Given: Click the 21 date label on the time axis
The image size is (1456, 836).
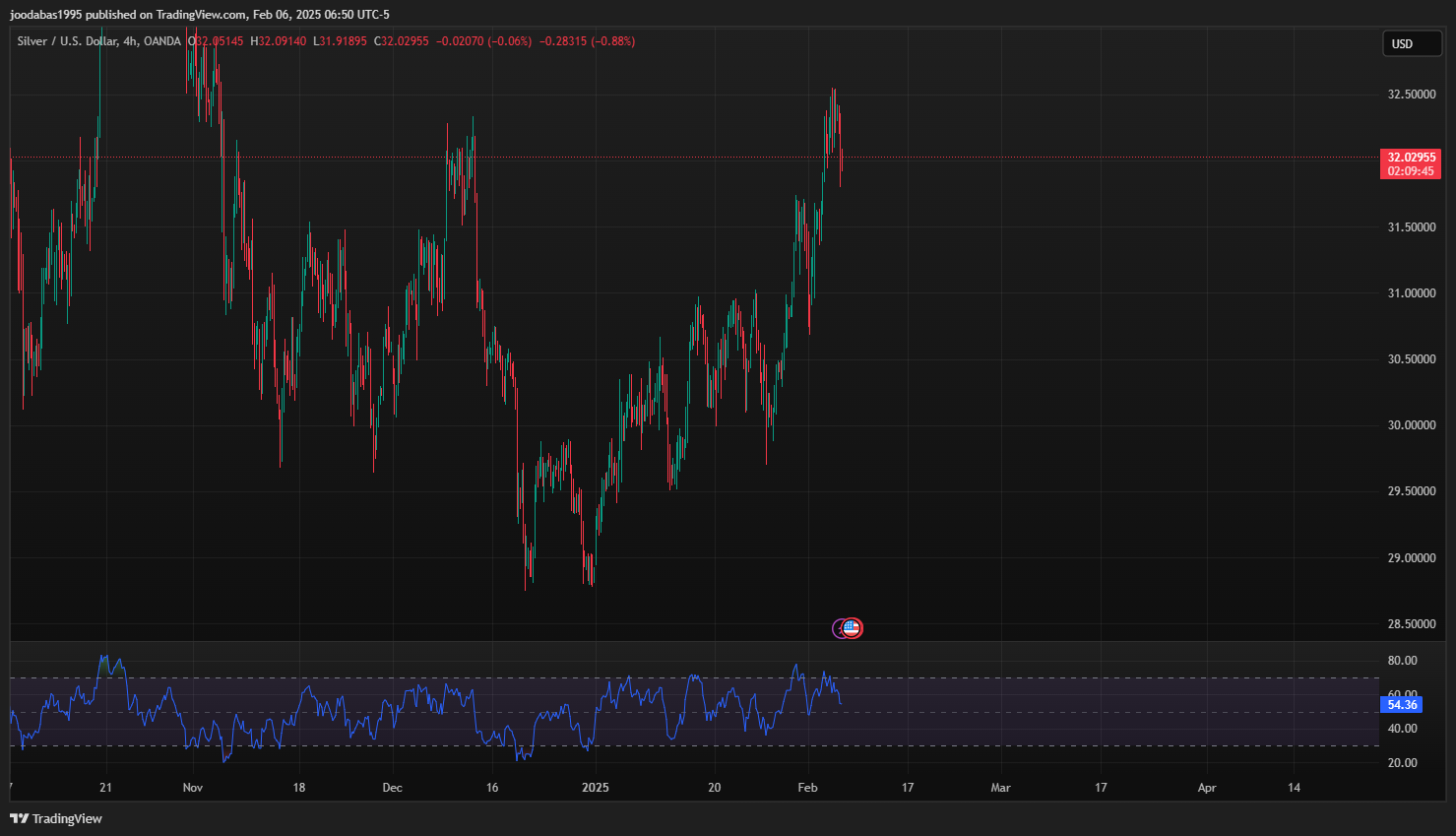Looking at the screenshot, I should tap(105, 788).
